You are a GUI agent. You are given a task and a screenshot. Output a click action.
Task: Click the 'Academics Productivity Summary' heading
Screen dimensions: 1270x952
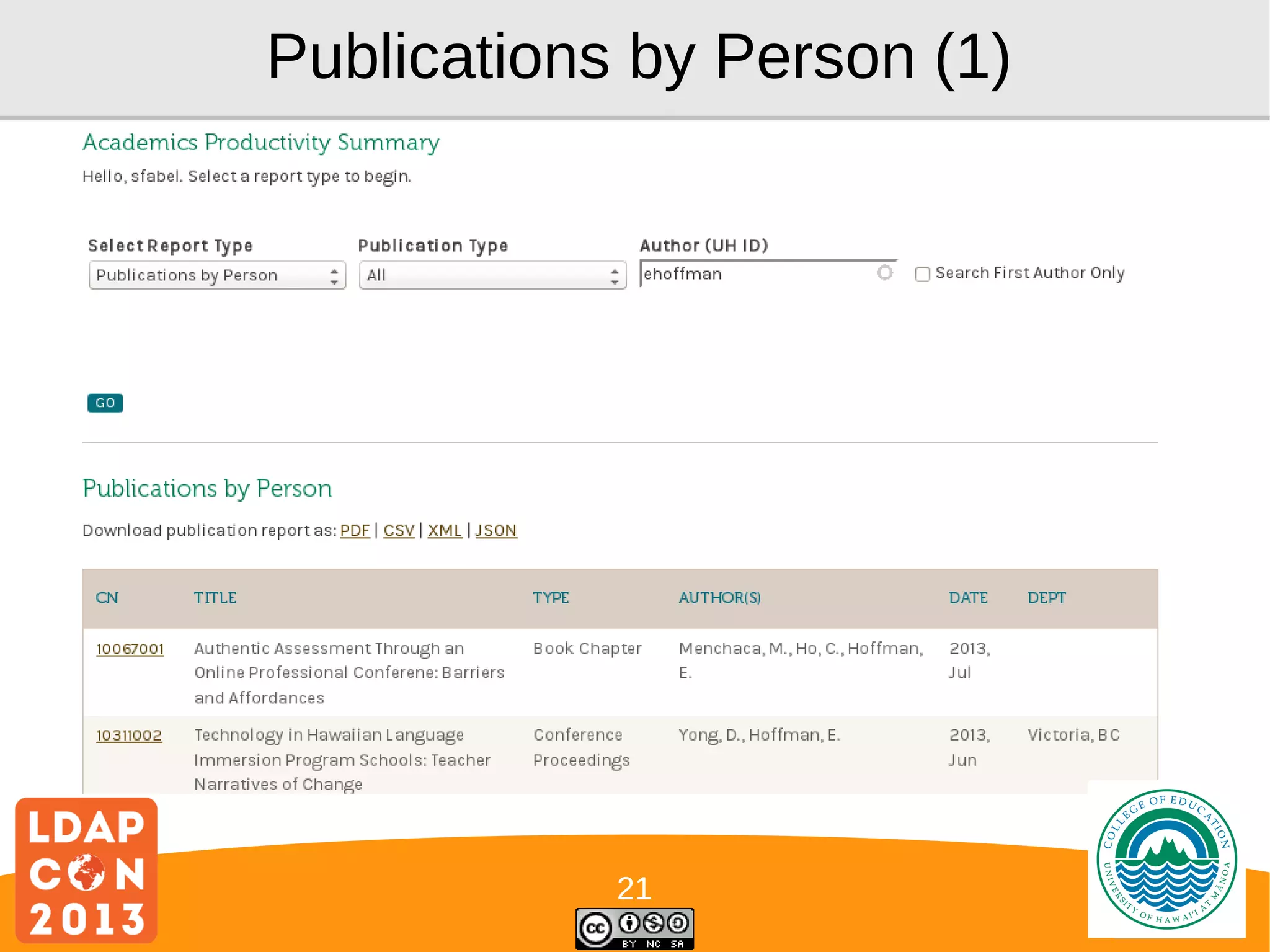[261, 143]
